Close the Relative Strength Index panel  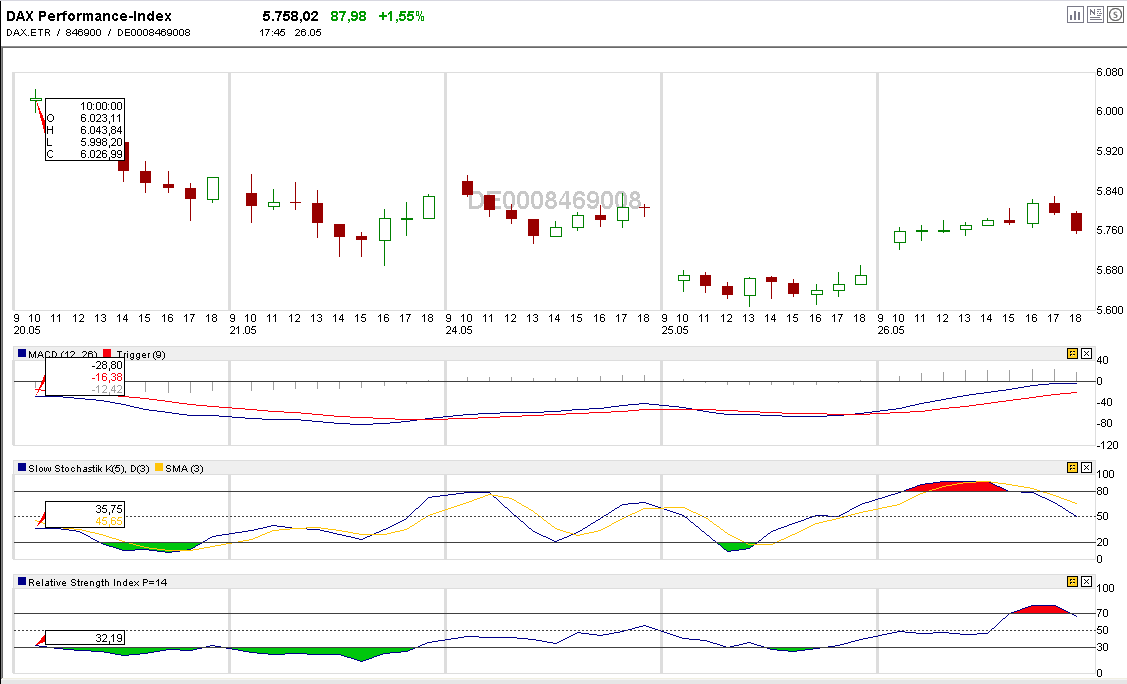click(x=1086, y=582)
